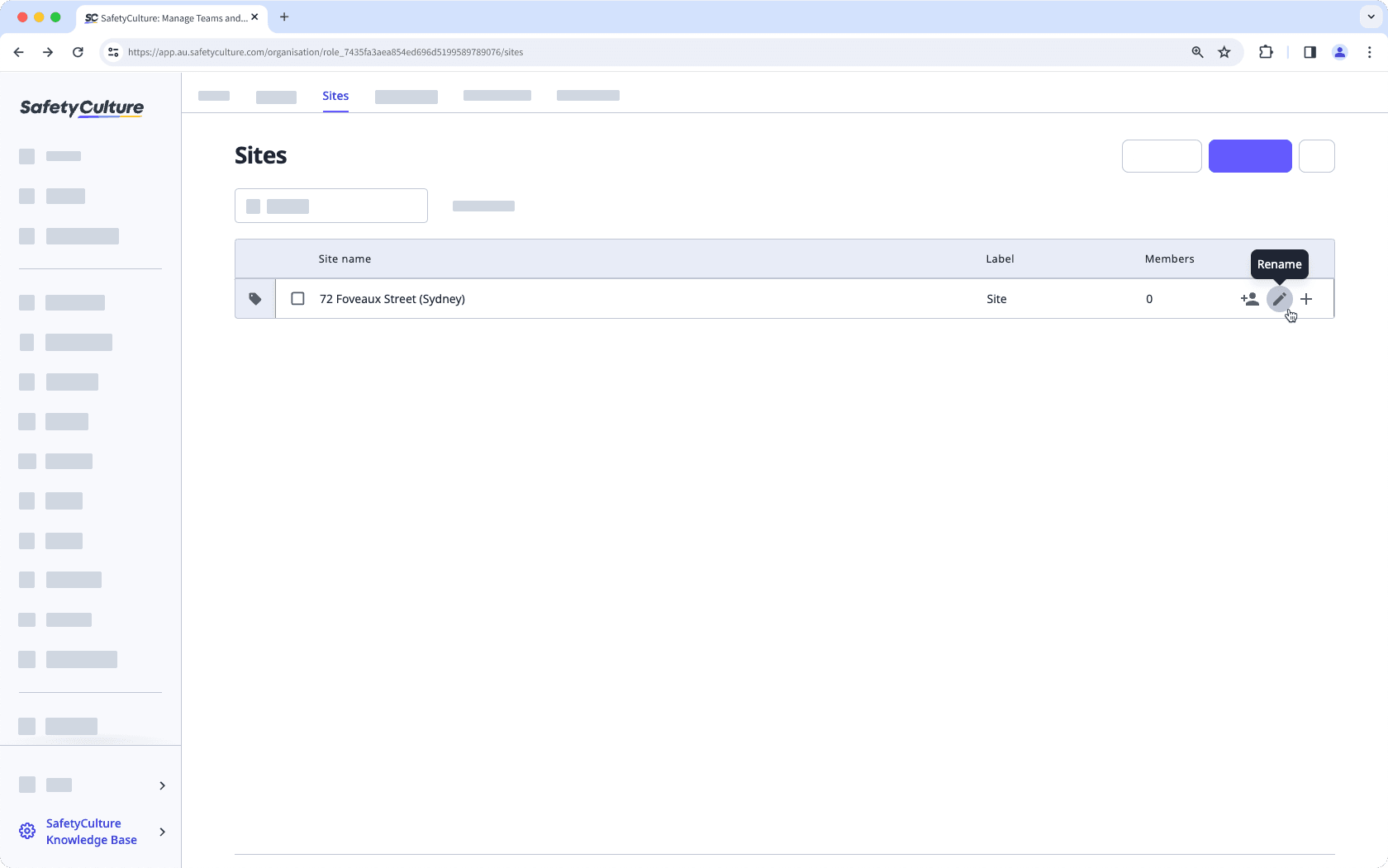Switch to the Sites tab

[x=335, y=97]
